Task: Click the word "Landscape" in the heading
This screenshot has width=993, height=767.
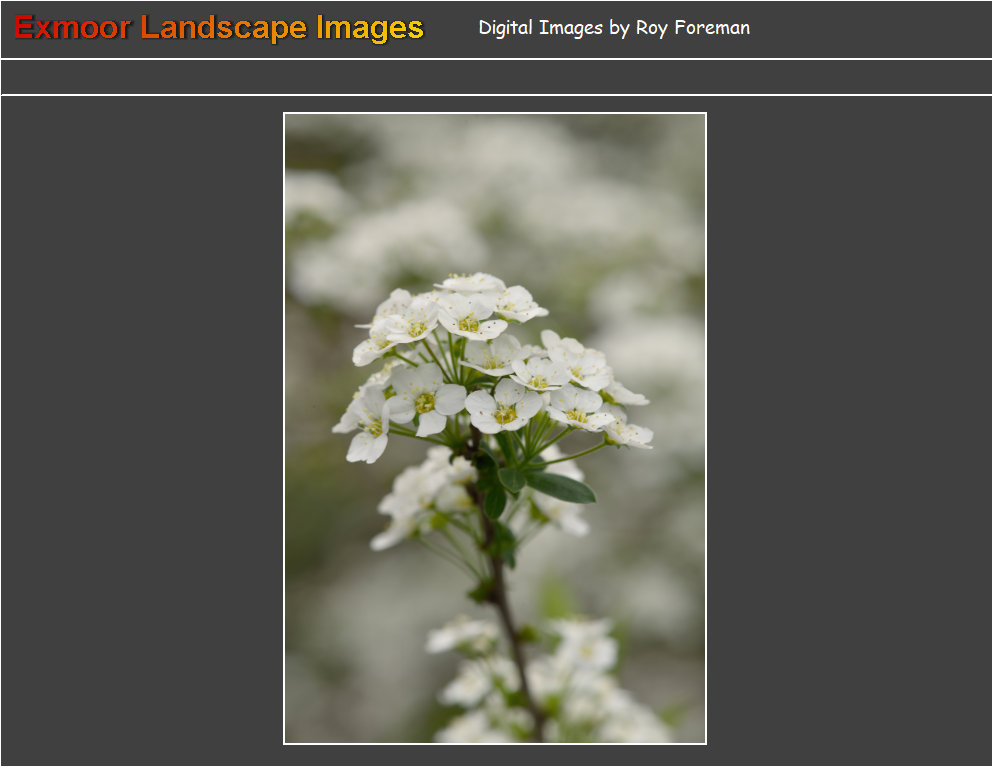Action: coord(223,28)
